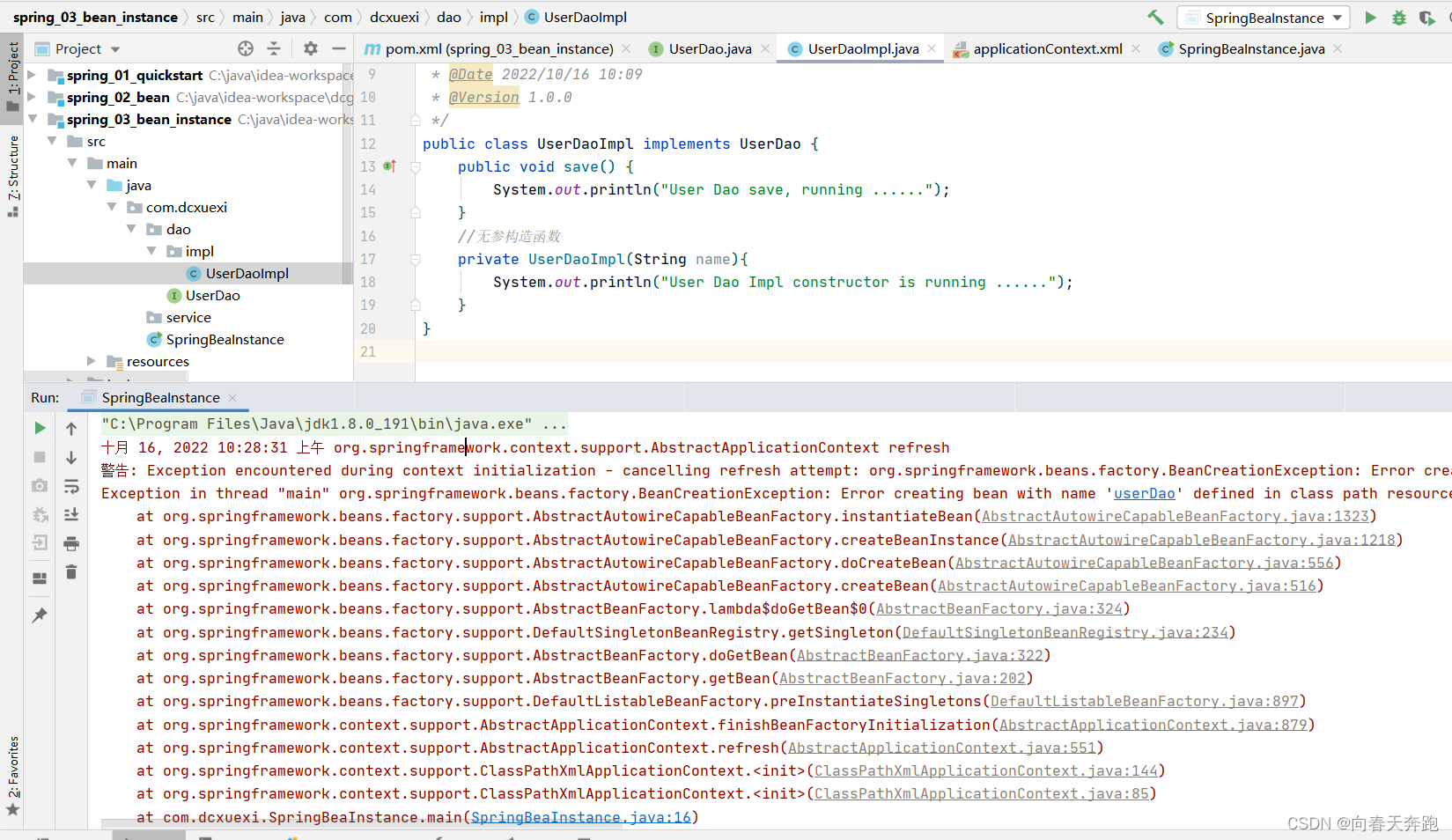Open the Favorites tool window side tab

(x=12, y=777)
